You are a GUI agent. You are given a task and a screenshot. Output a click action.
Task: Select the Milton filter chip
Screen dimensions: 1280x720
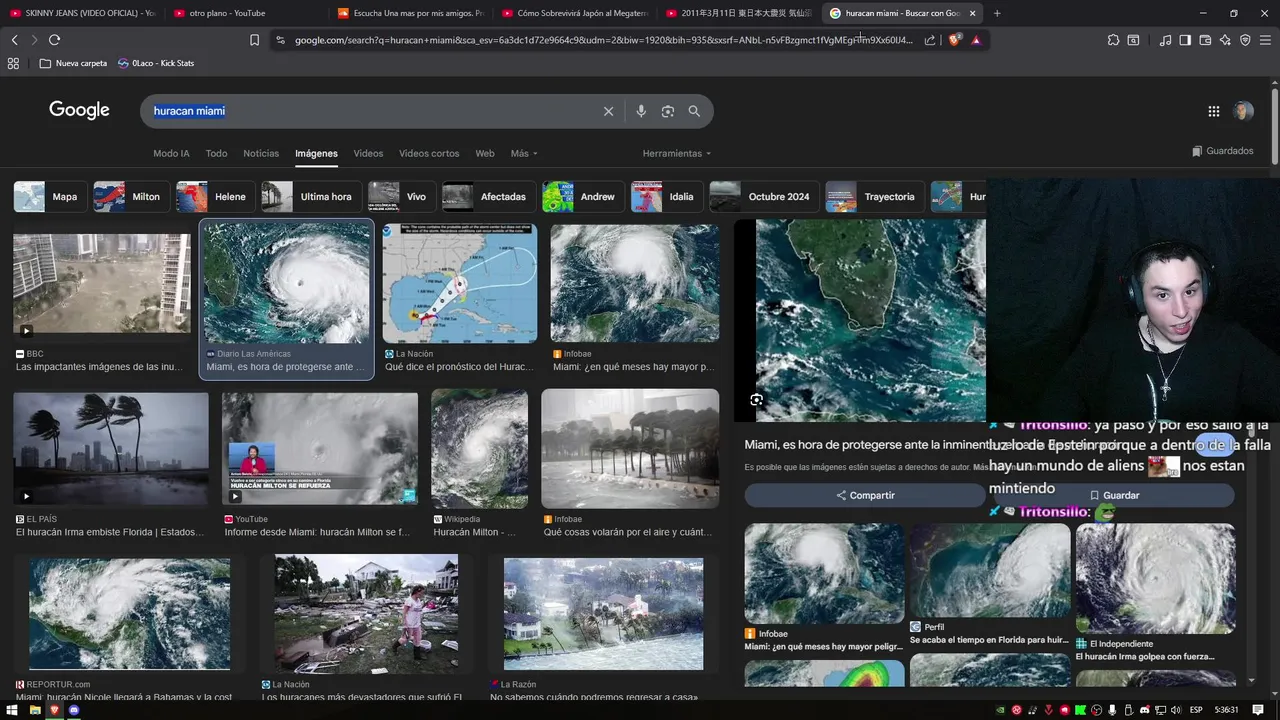pos(131,197)
